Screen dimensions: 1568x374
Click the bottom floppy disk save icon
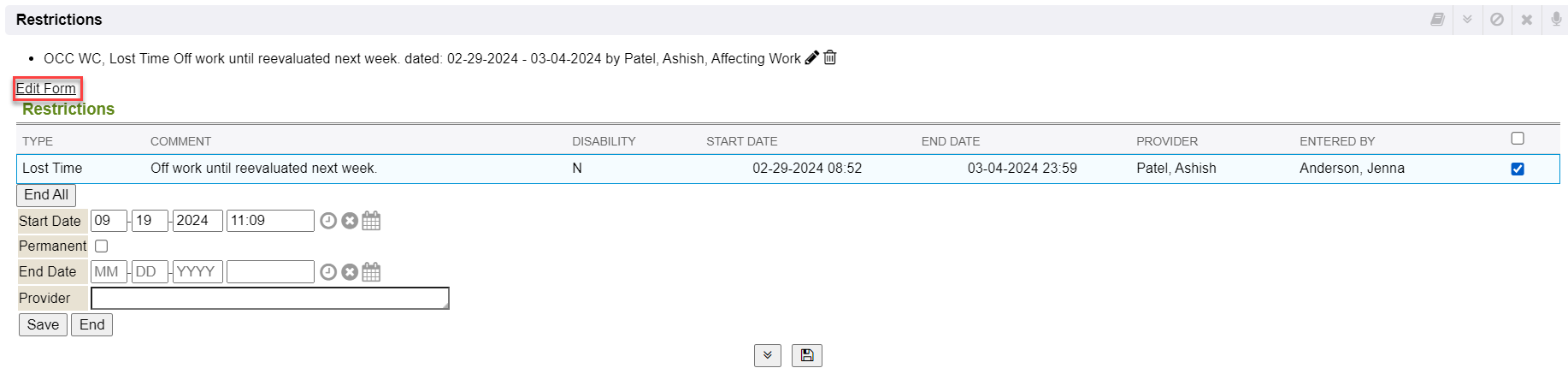806,355
